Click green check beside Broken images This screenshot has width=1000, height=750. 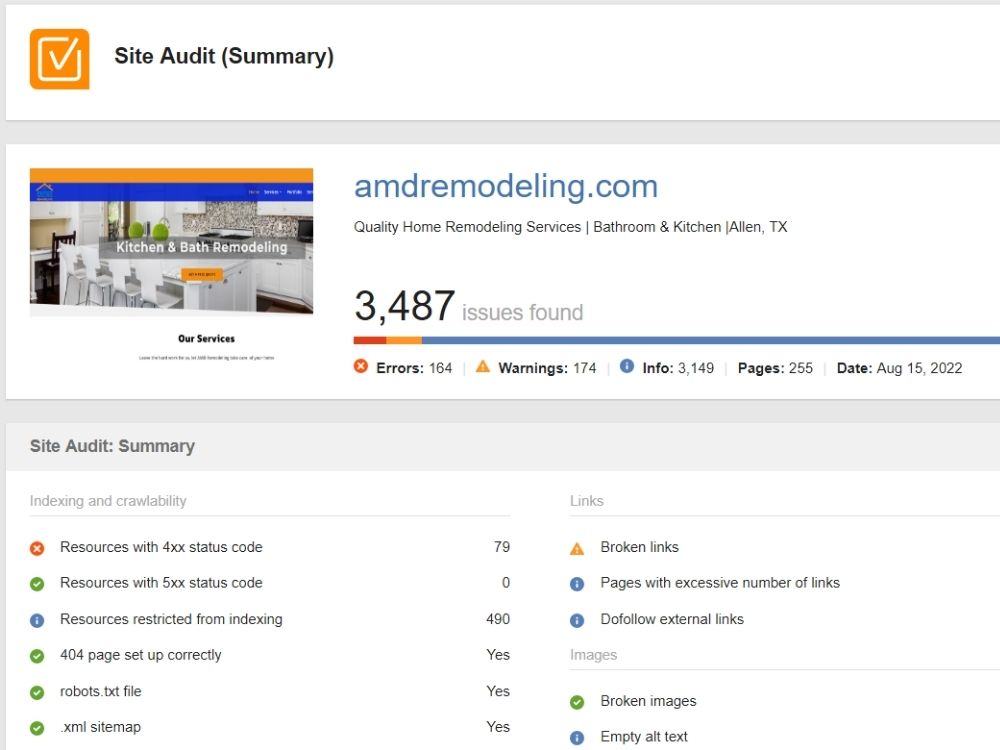(x=577, y=702)
